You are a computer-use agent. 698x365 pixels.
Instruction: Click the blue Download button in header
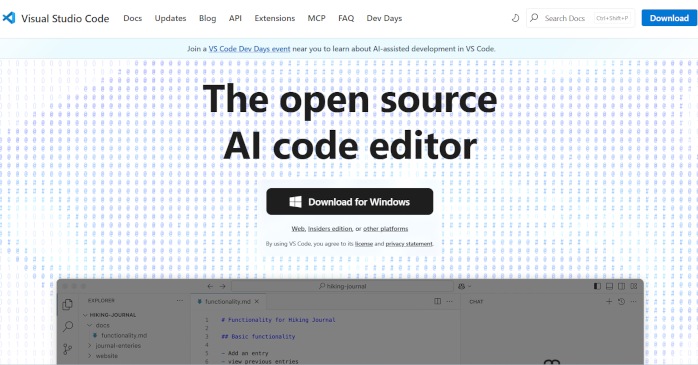[x=669, y=18]
